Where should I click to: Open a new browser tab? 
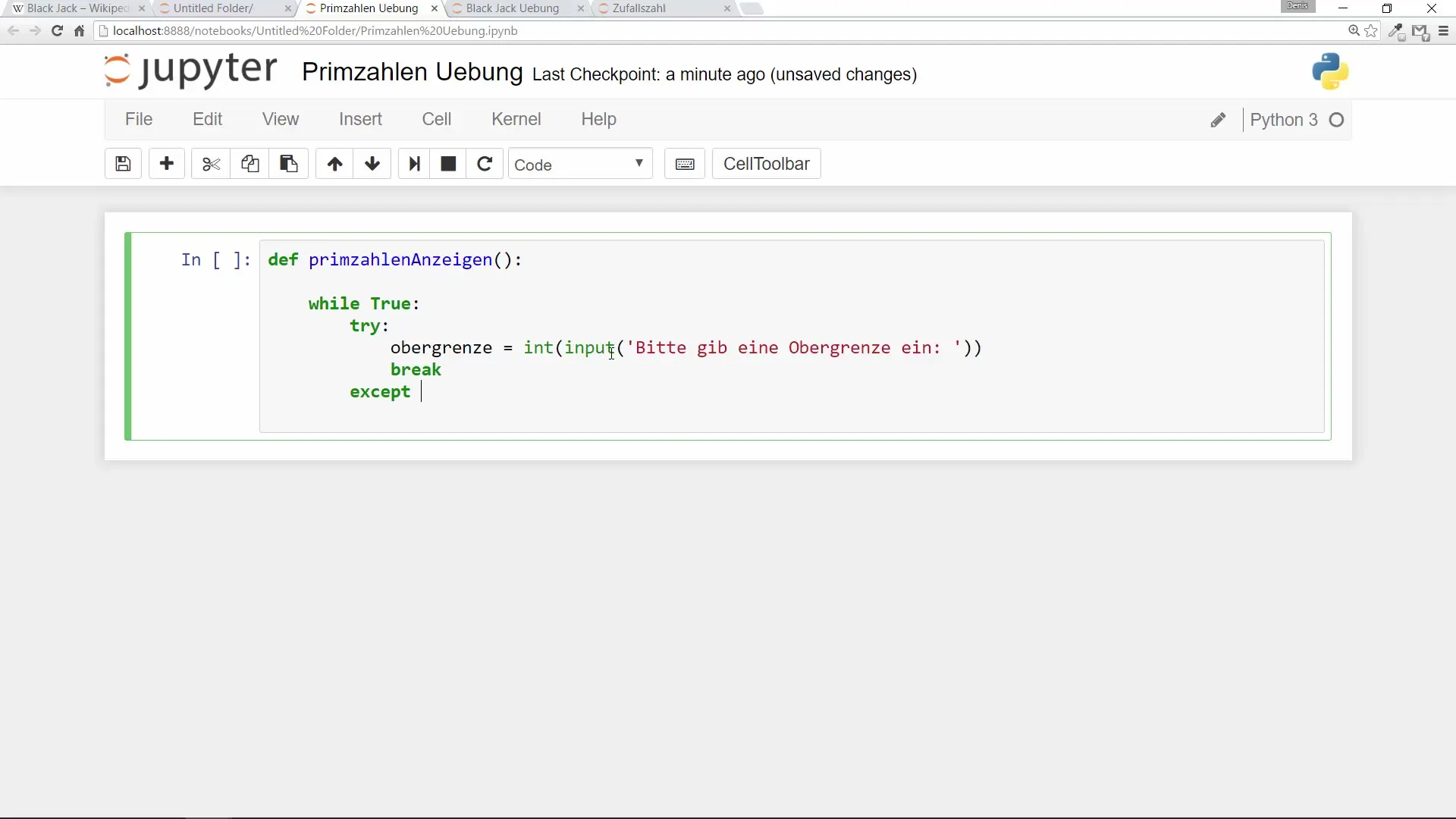(751, 8)
